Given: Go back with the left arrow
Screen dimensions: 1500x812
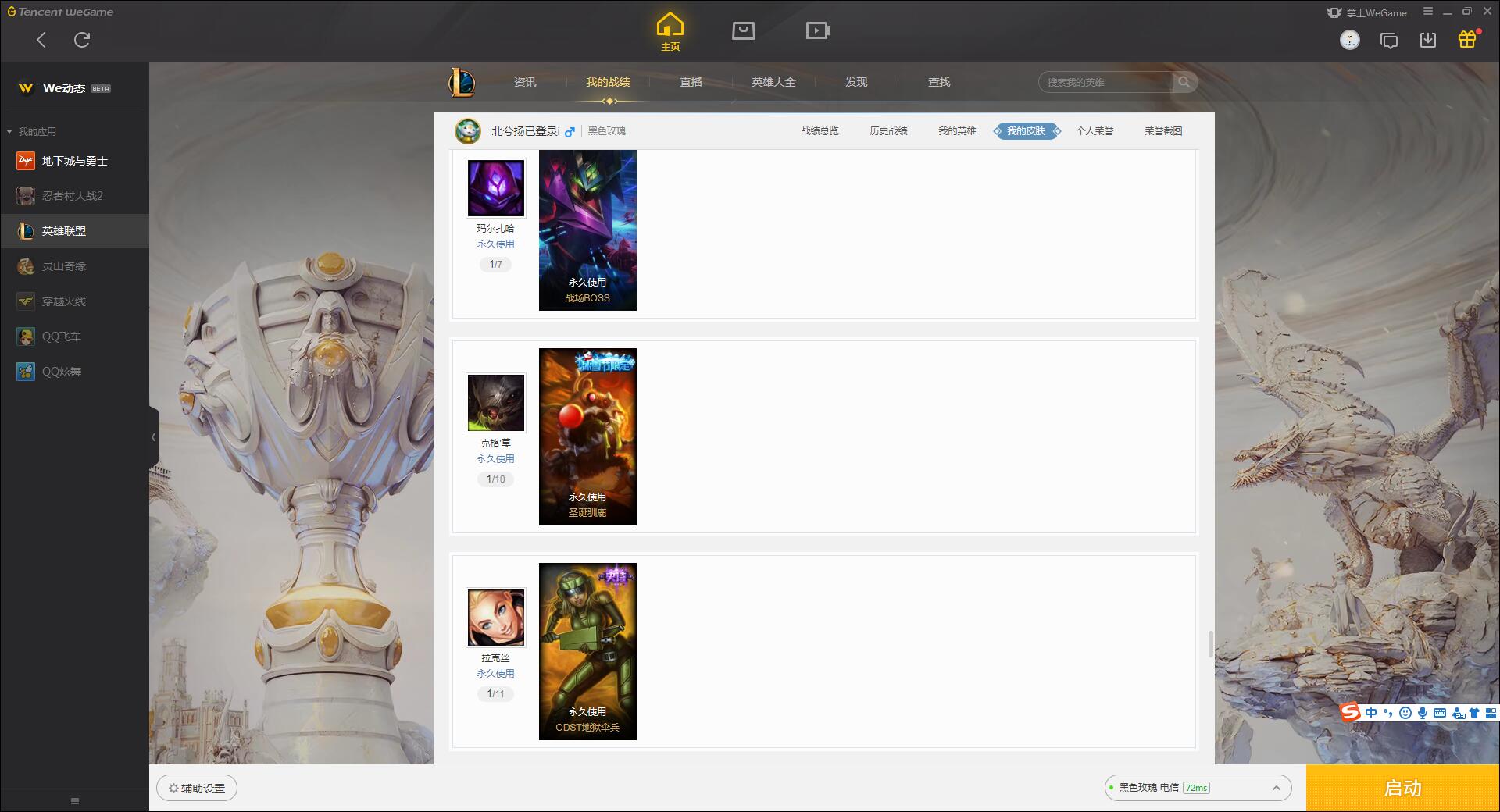Looking at the screenshot, I should pyautogui.click(x=41, y=40).
